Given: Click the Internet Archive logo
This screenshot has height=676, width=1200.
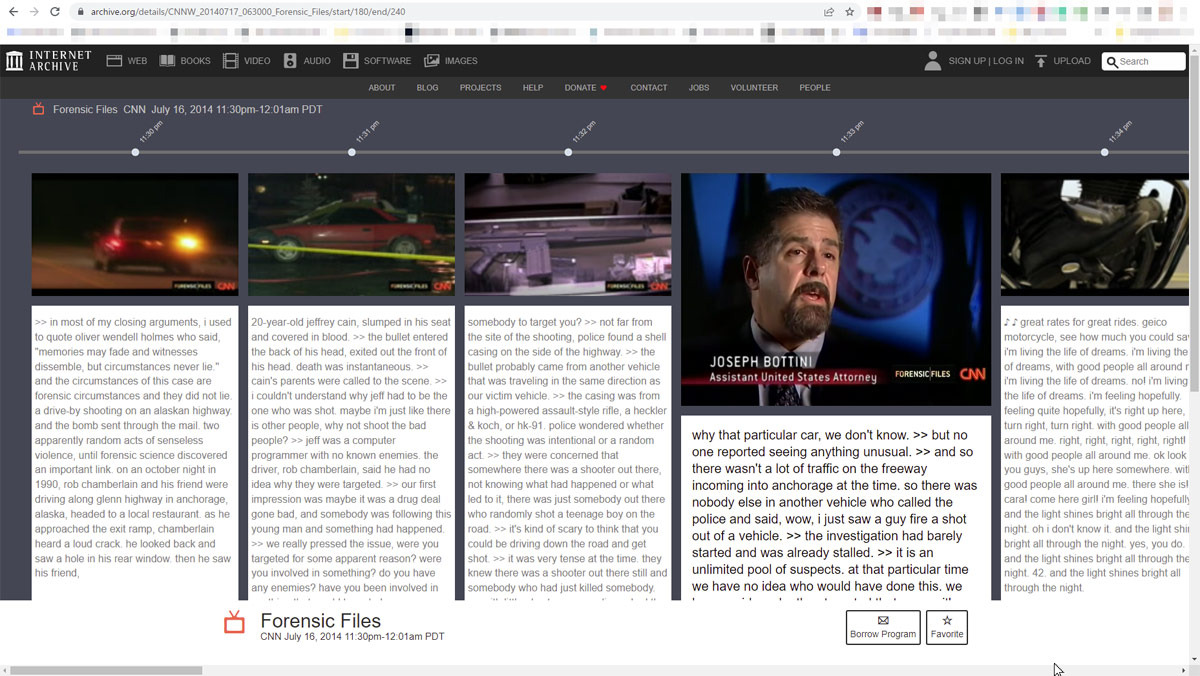Looking at the screenshot, I should (49, 61).
